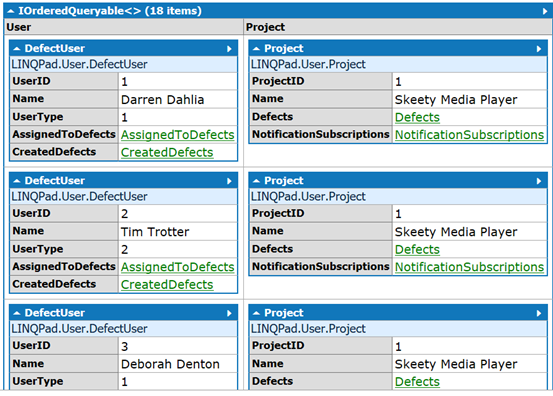
Task: Click right arrow on Deborah Denton's DefectUser header
Action: (x=229, y=313)
